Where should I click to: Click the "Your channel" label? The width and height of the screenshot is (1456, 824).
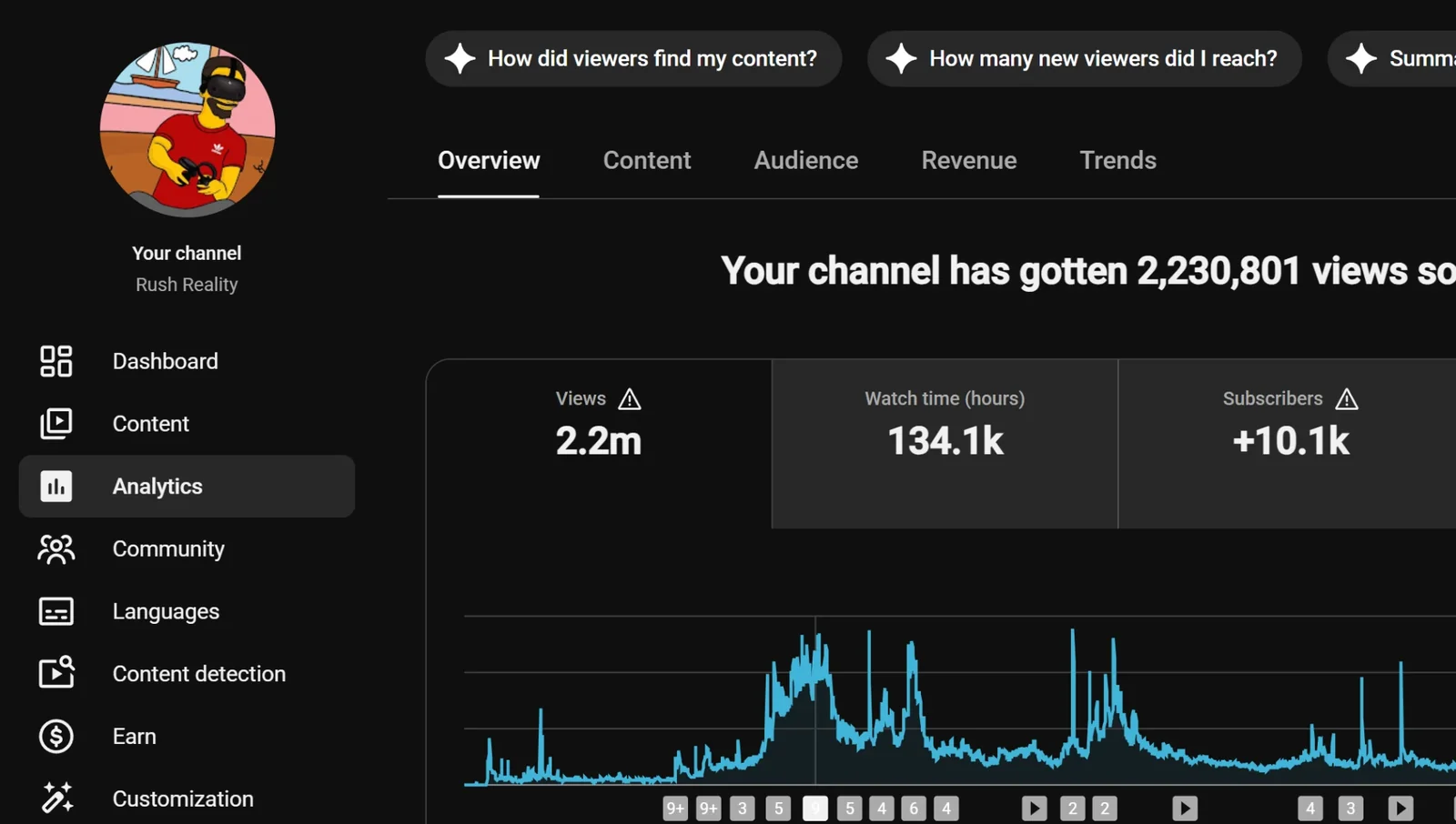(x=187, y=254)
